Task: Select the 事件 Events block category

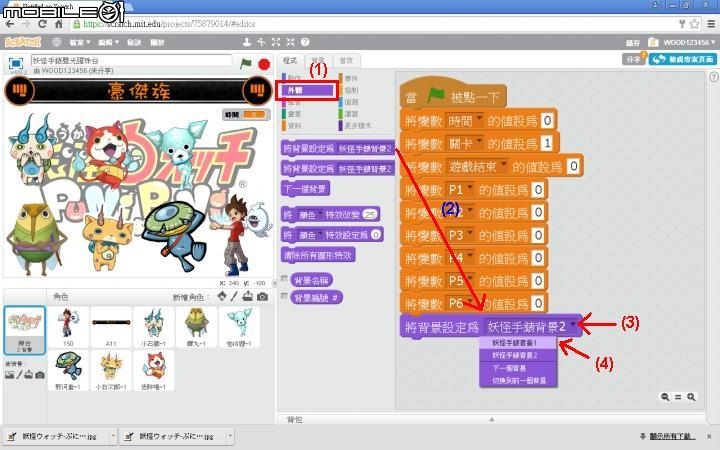Action: (349, 79)
